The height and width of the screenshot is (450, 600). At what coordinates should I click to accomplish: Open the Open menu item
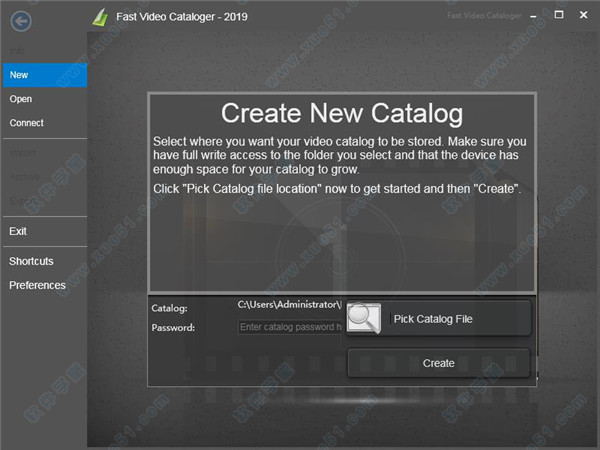[45, 99]
